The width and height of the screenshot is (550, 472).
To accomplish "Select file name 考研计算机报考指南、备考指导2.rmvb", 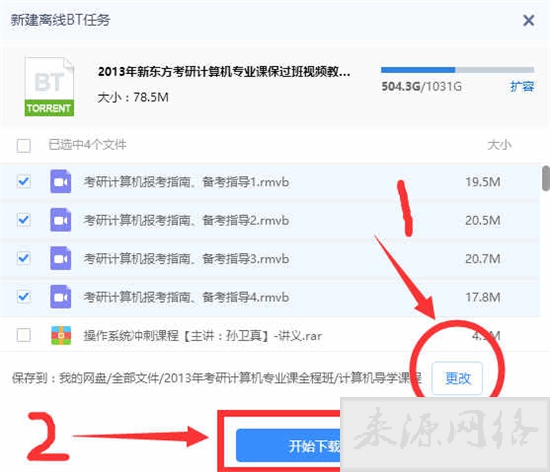I will pyautogui.click(x=186, y=221).
